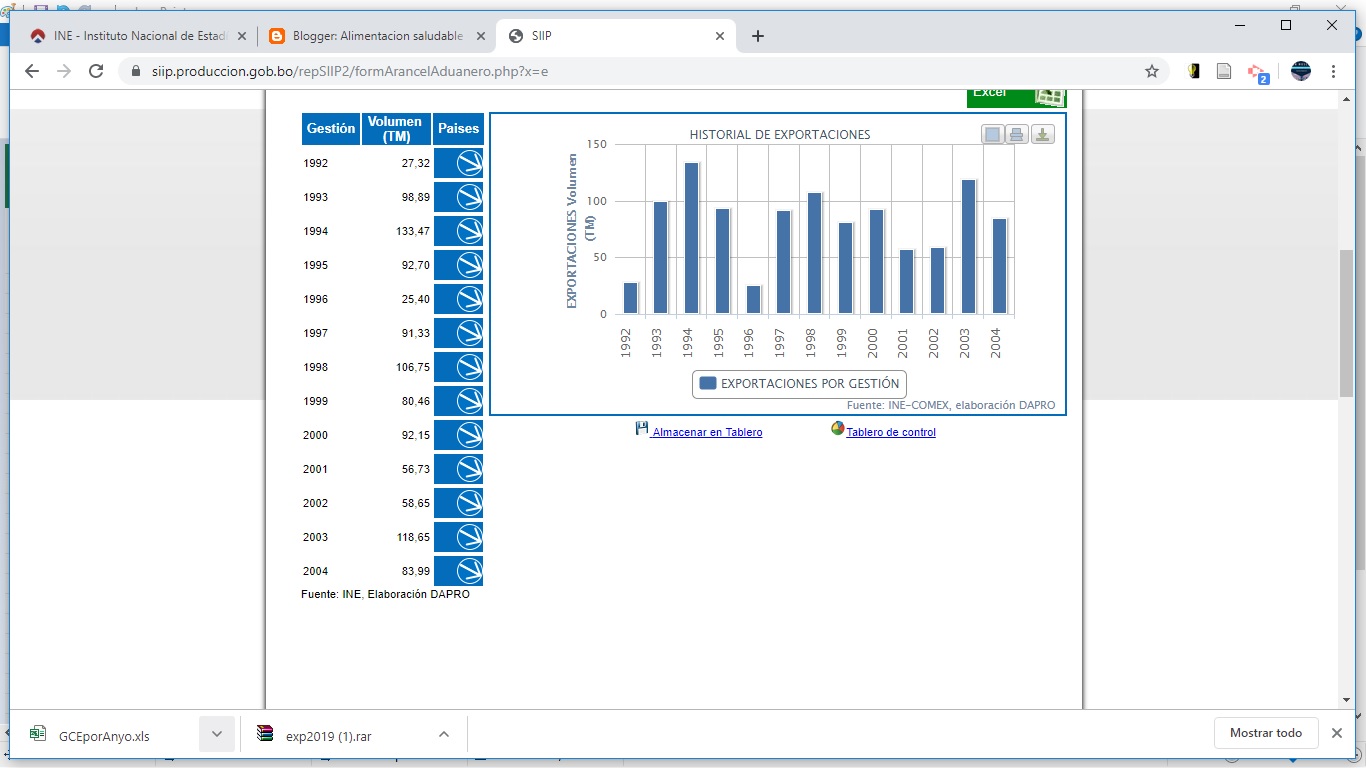Open Chrome three-dot menu
1366x768 pixels.
pyautogui.click(x=1334, y=71)
